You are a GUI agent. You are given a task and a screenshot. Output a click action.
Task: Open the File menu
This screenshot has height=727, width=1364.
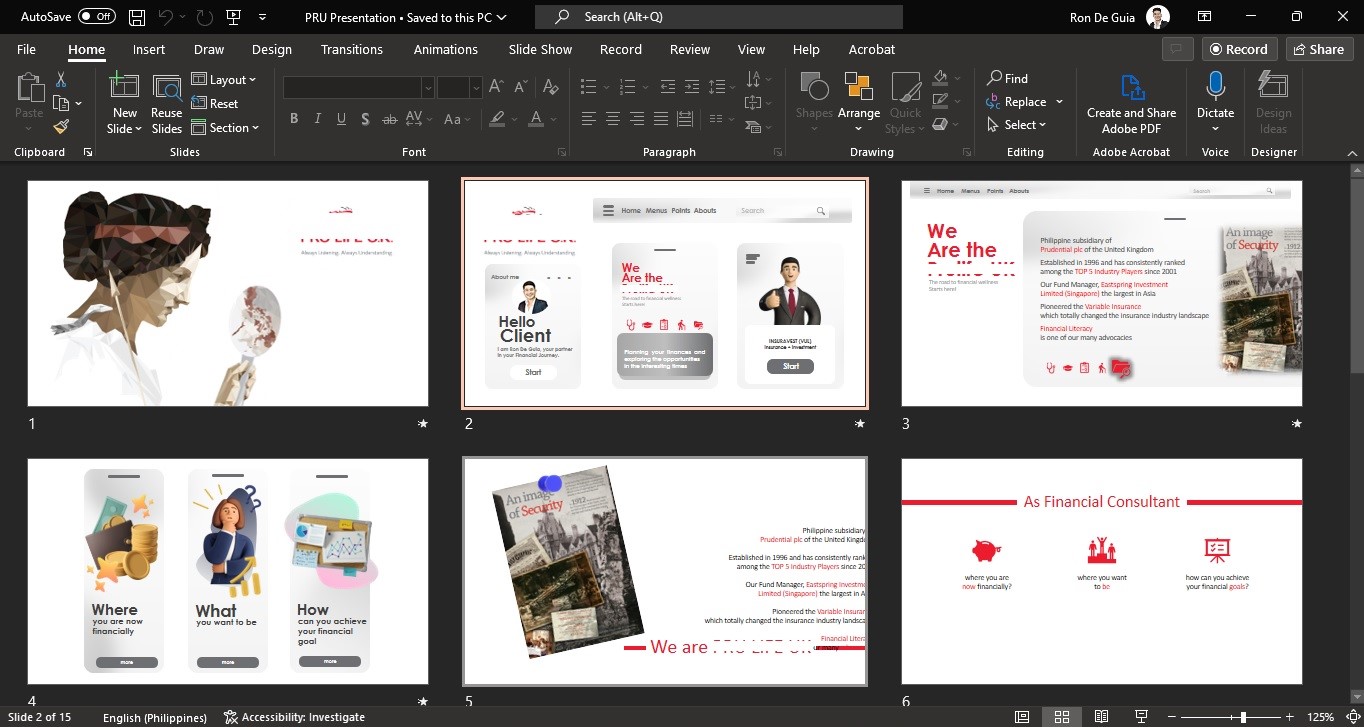click(26, 49)
